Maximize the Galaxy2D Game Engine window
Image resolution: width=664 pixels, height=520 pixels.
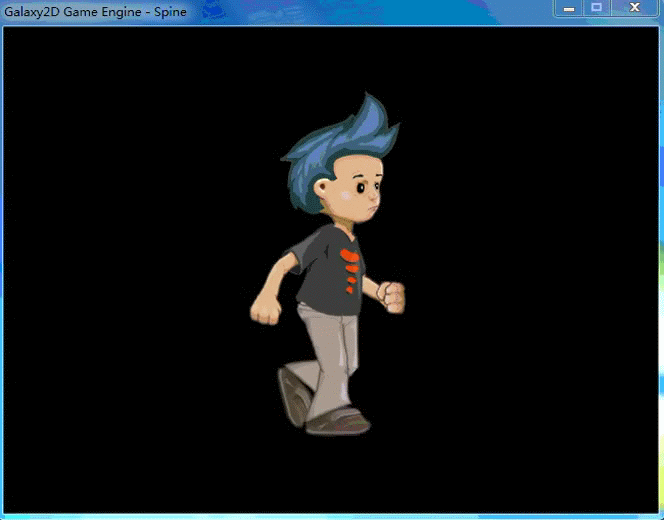pyautogui.click(x=596, y=8)
